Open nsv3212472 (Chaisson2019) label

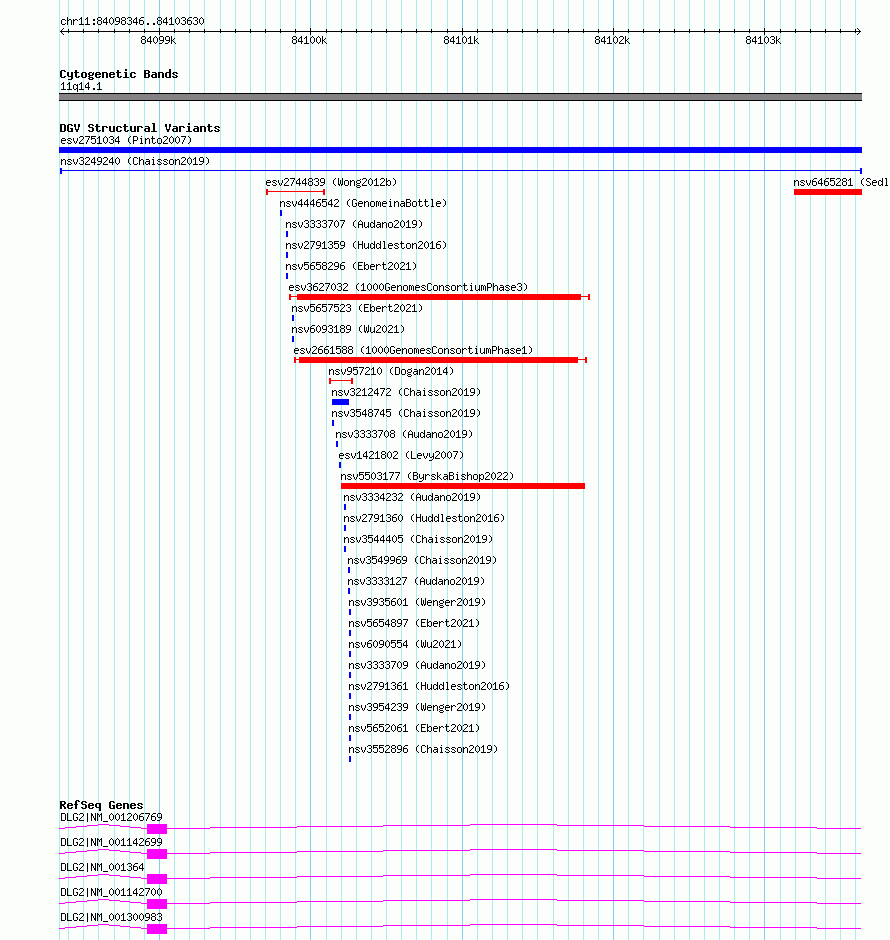[406, 392]
